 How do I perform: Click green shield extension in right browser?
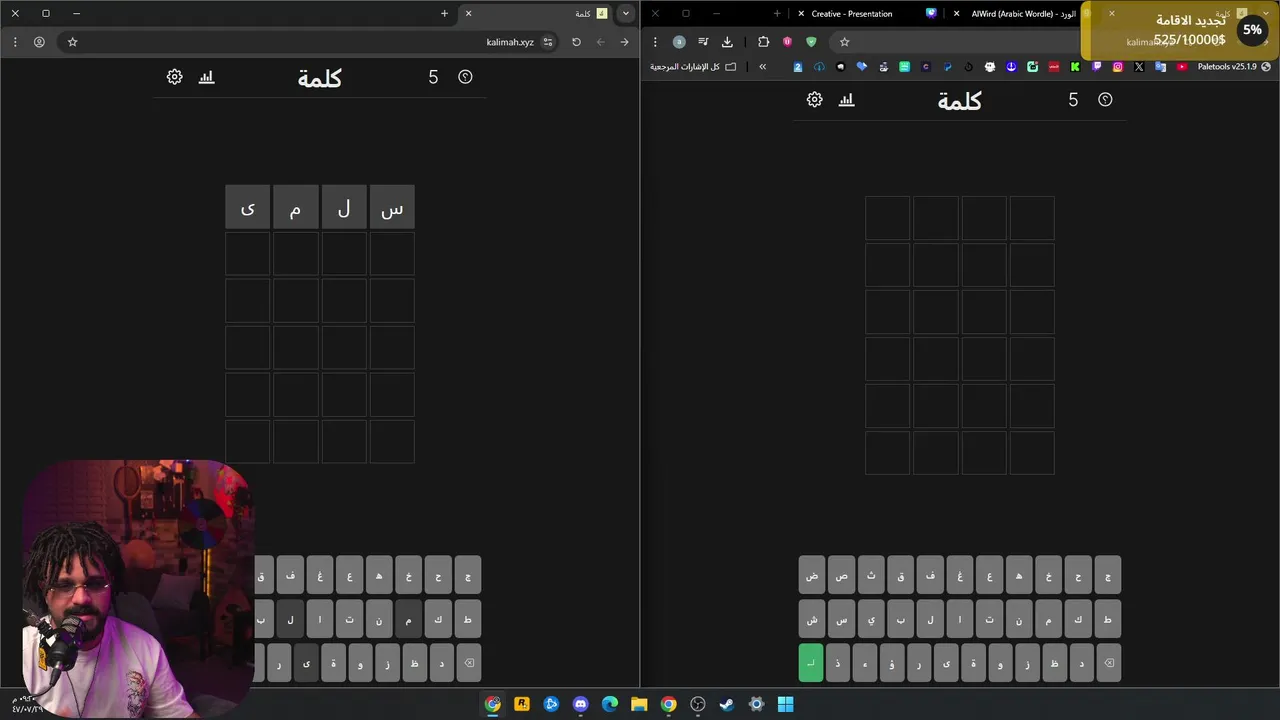click(x=811, y=42)
